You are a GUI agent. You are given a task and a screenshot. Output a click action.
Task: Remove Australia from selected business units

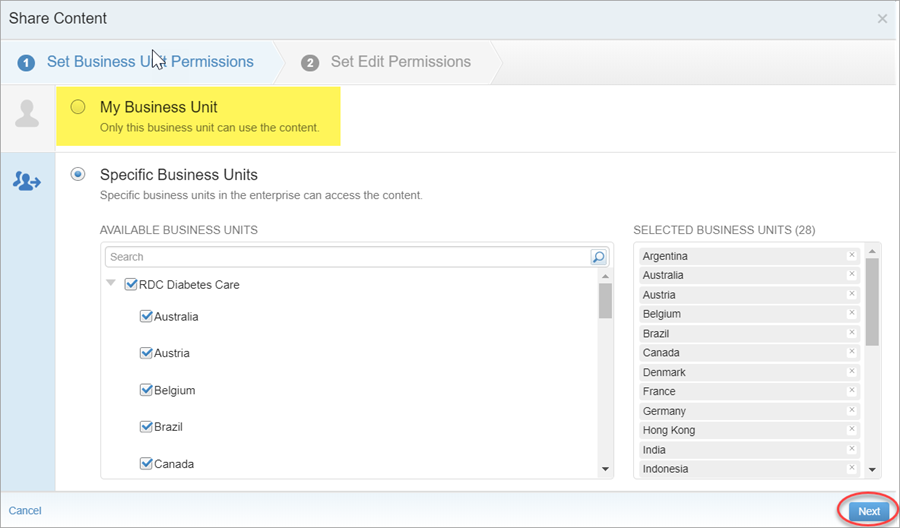[852, 274]
